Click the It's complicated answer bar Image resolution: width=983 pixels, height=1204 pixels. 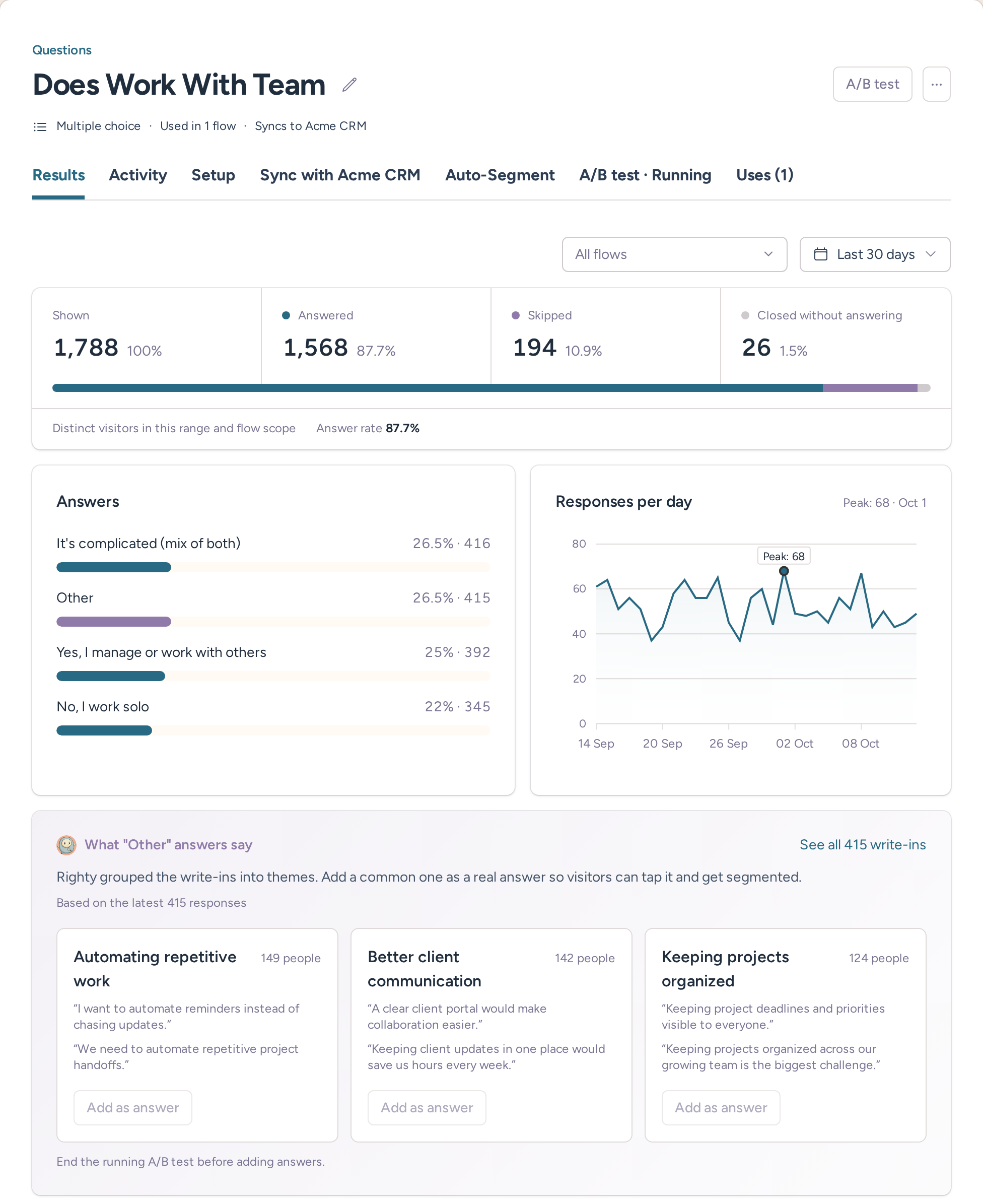pyautogui.click(x=114, y=567)
